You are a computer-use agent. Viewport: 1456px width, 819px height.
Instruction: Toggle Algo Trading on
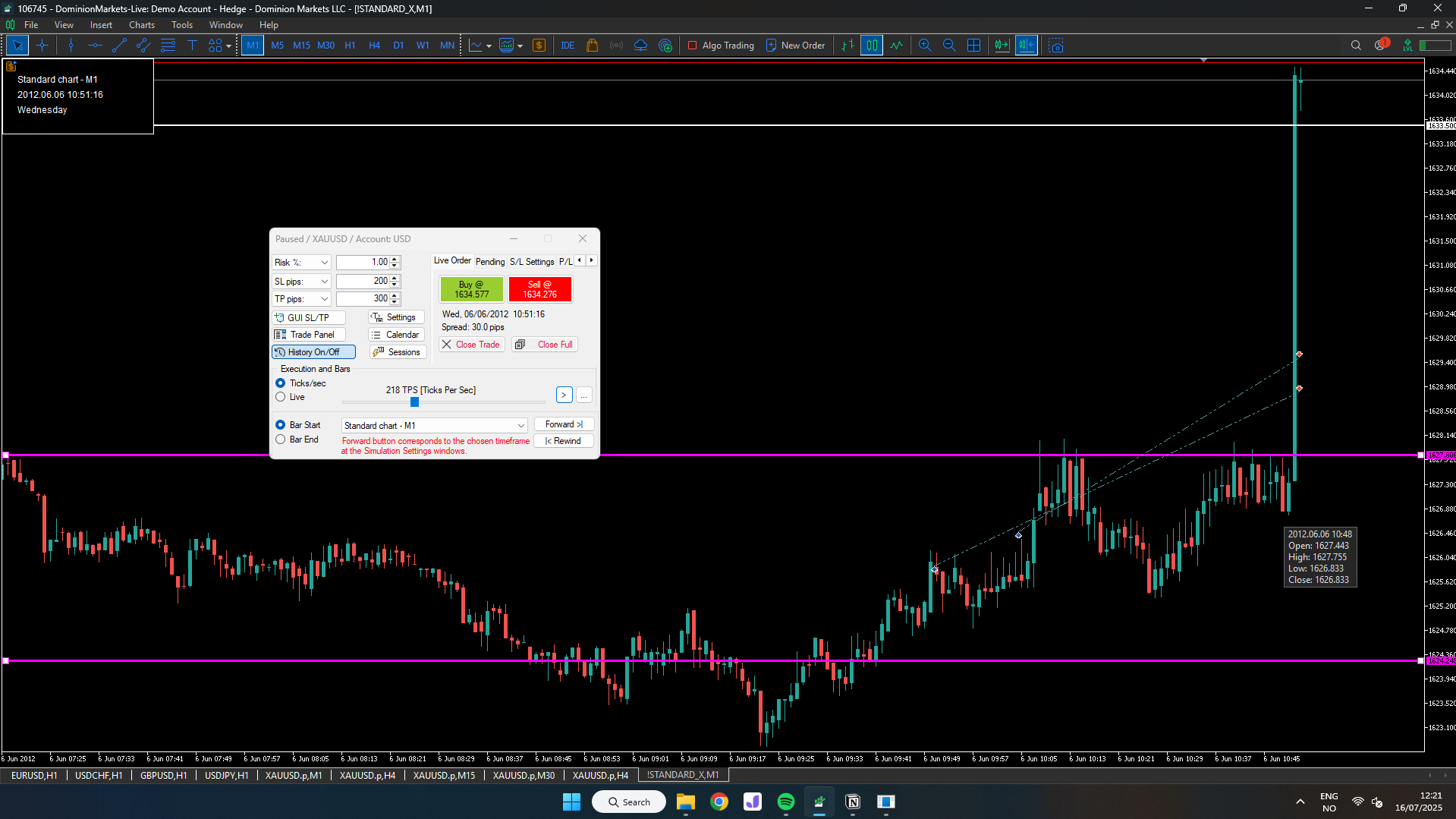pos(721,46)
